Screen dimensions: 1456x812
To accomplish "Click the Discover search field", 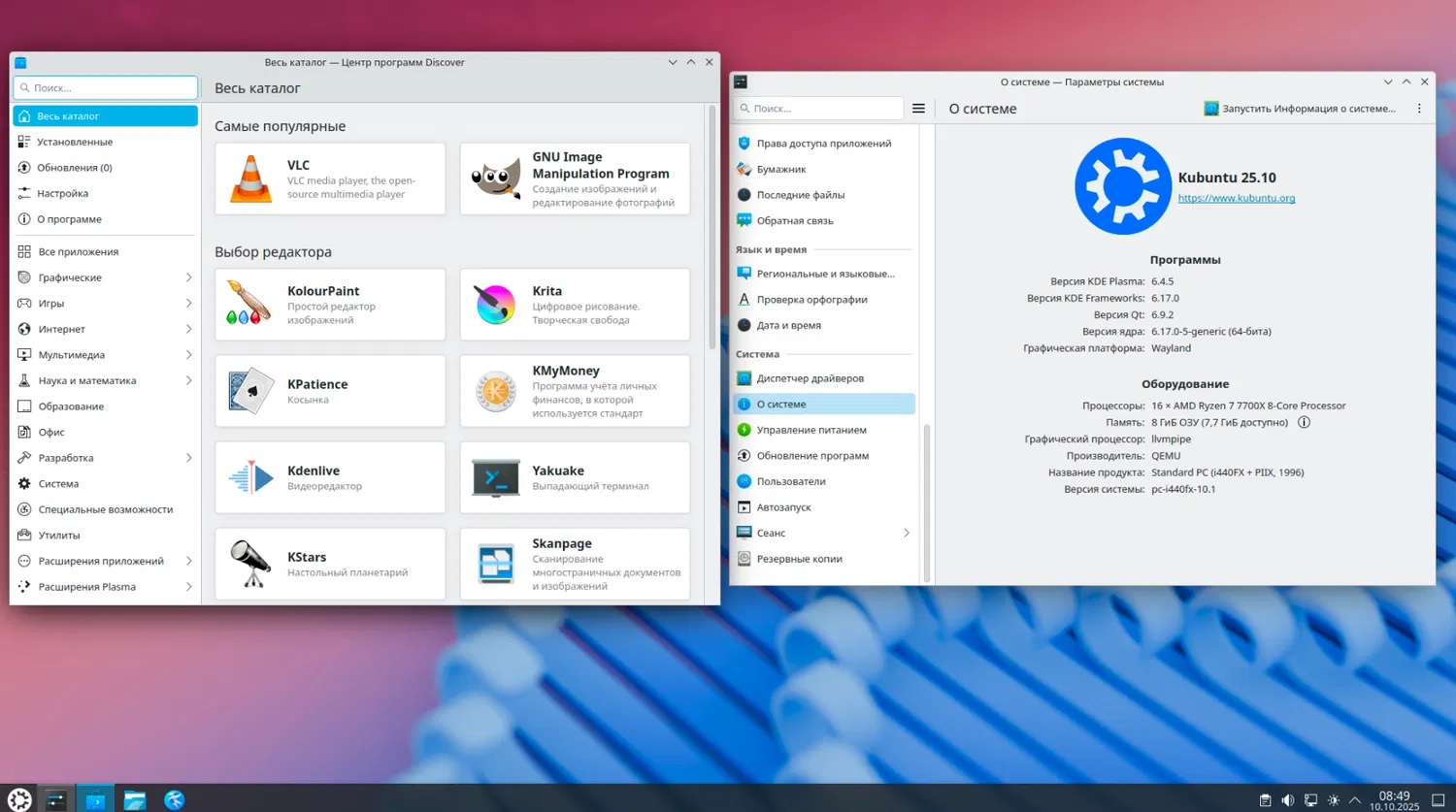I will (x=106, y=87).
